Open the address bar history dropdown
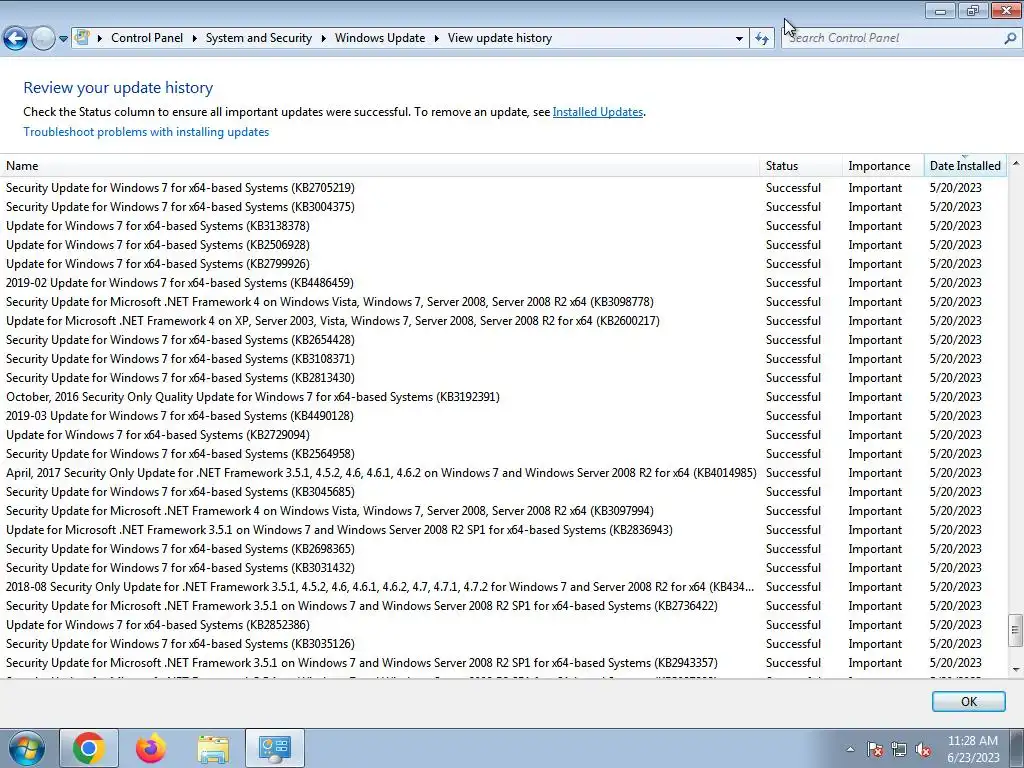The height and width of the screenshot is (768, 1024). point(739,39)
